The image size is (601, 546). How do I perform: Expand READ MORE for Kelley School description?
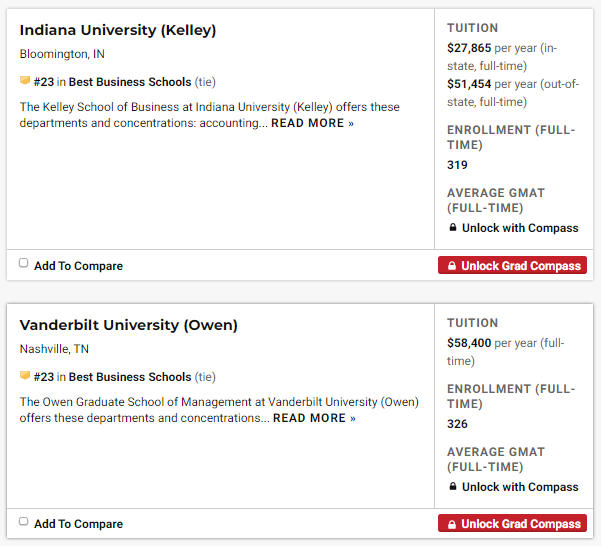[312, 123]
